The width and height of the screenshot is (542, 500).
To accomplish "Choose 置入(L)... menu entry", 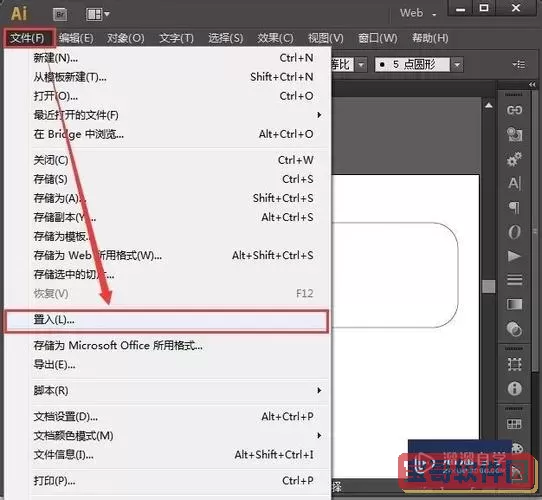I will coord(167,321).
